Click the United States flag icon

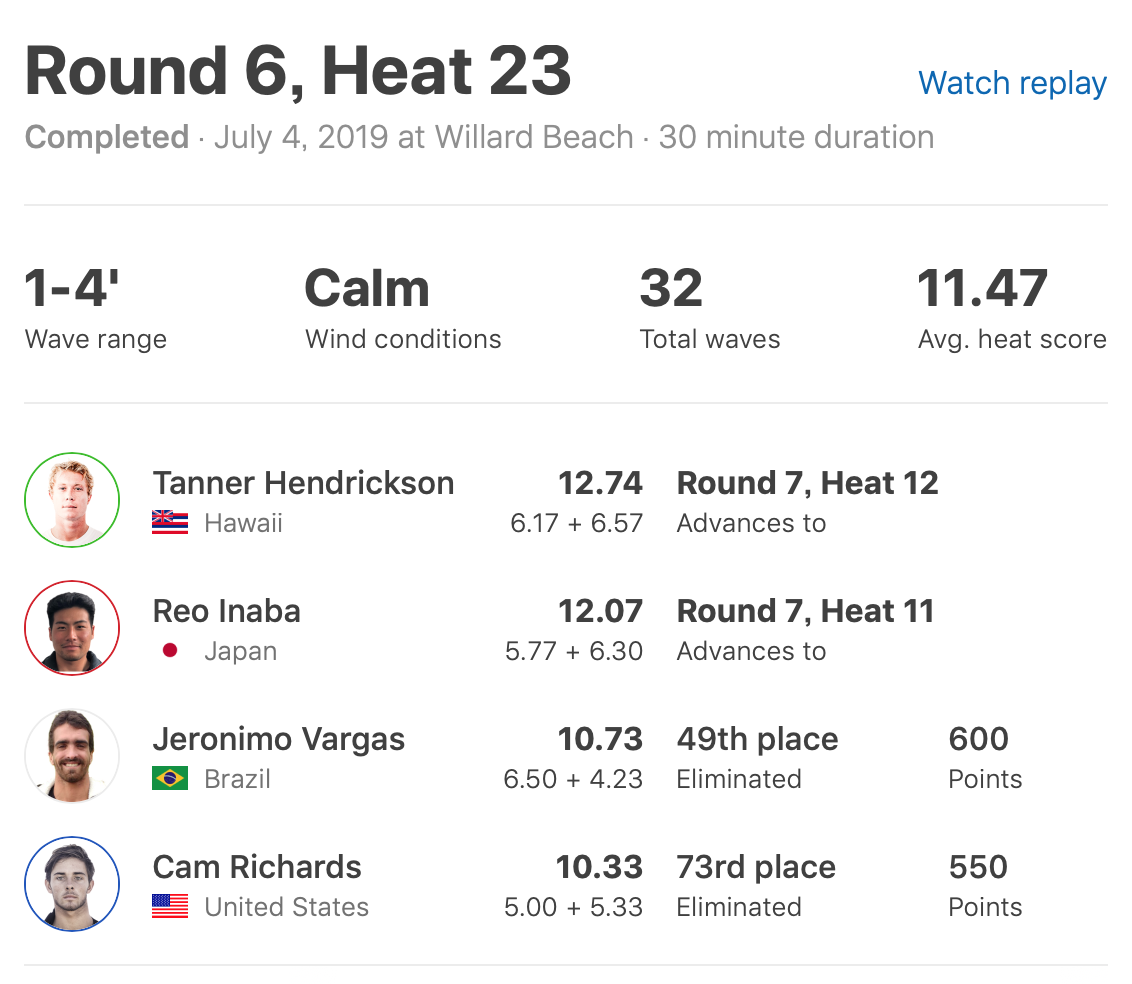tap(170, 907)
